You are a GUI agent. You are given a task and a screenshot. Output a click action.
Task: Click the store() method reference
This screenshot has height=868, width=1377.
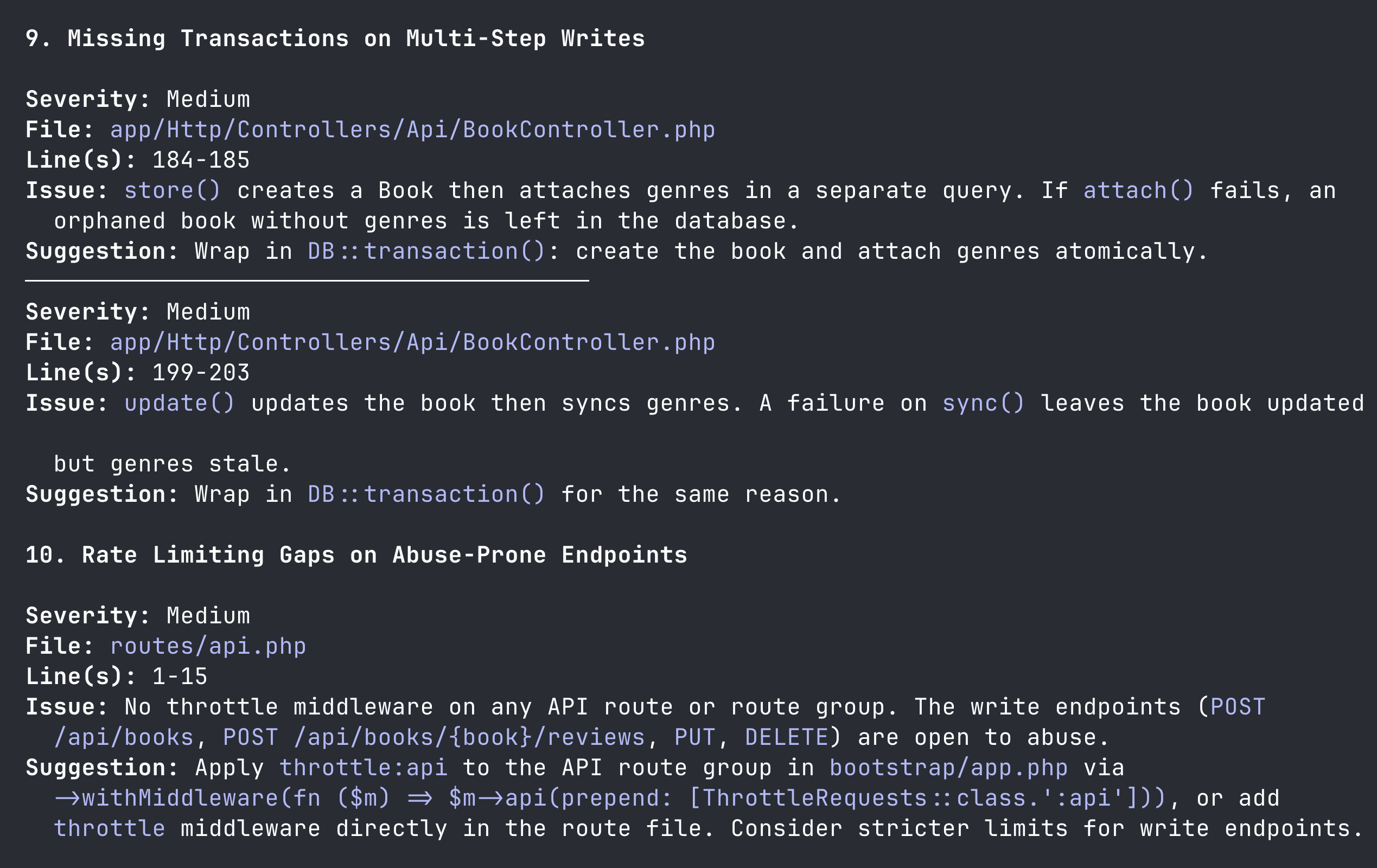point(172,190)
